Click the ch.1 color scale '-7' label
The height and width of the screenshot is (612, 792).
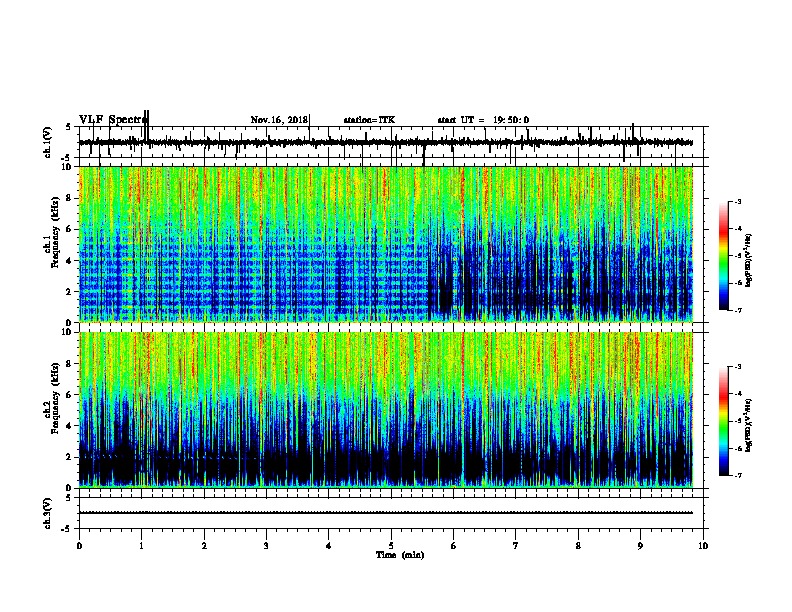(x=738, y=310)
